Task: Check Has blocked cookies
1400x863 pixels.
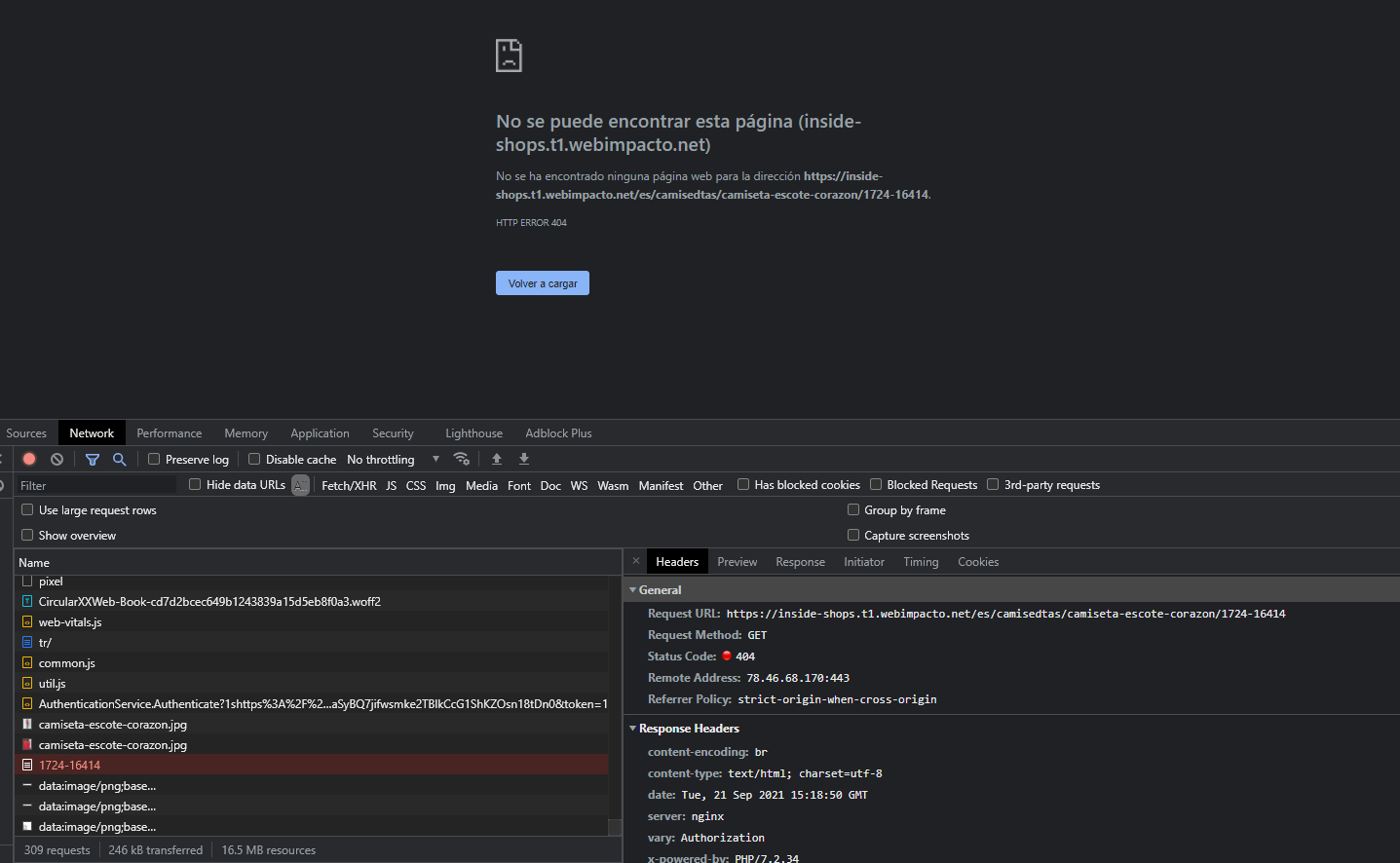Action: (743, 484)
